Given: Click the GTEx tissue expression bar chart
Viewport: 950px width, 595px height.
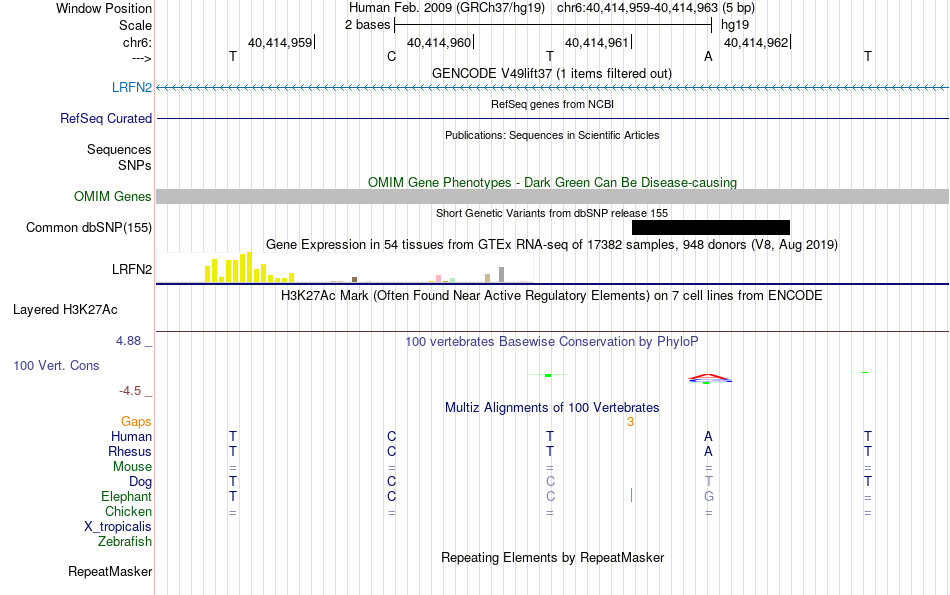Looking at the screenshot, I should click(x=345, y=268).
